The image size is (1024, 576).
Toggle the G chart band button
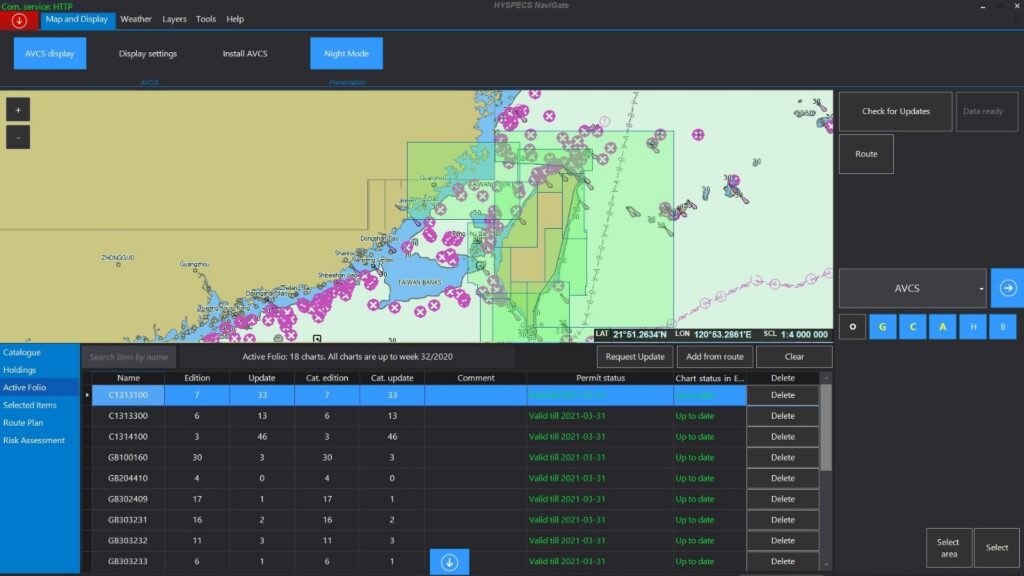[x=882, y=327]
